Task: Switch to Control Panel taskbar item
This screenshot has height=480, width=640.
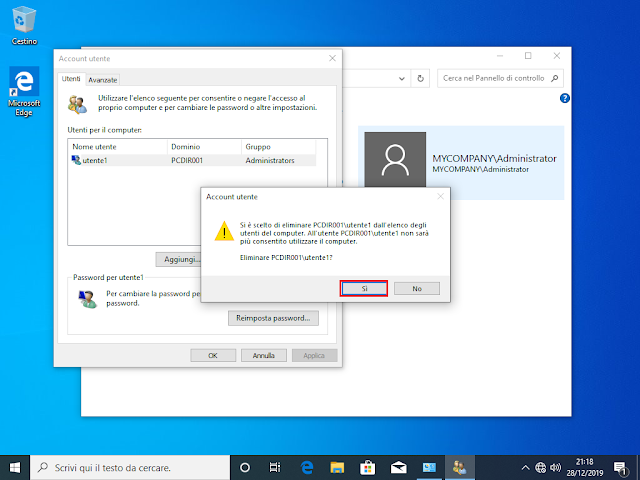Action: [x=429, y=468]
